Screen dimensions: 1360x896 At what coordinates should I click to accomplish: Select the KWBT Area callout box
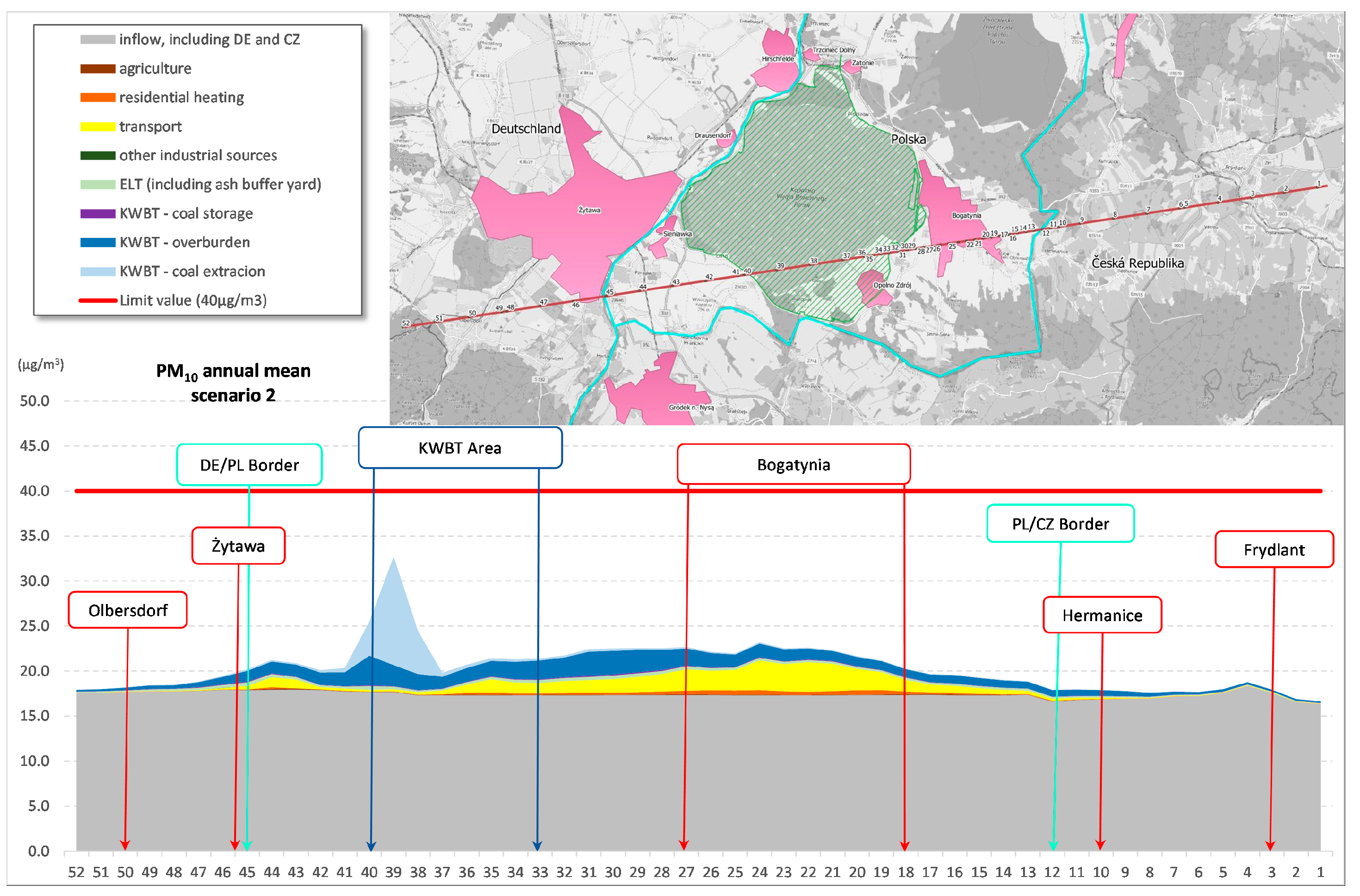460,448
